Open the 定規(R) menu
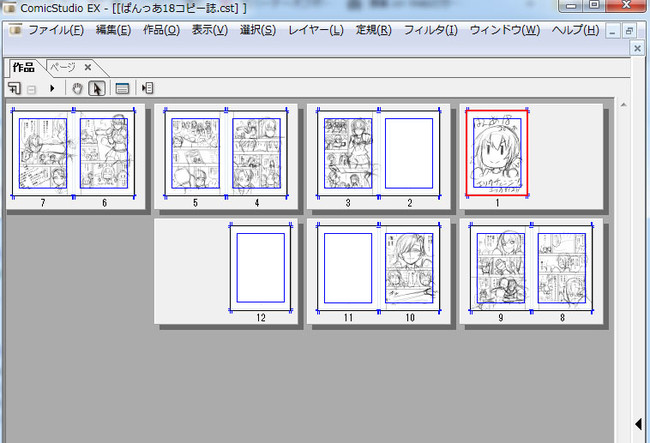Screen dimensions: 650x443 pos(373,30)
